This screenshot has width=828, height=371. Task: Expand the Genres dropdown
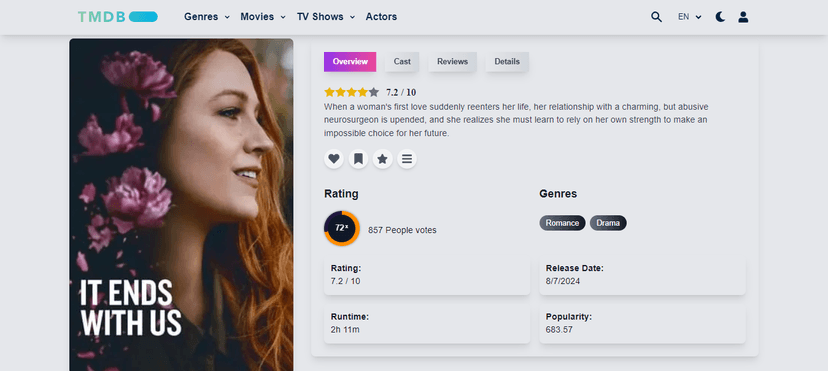[207, 17]
